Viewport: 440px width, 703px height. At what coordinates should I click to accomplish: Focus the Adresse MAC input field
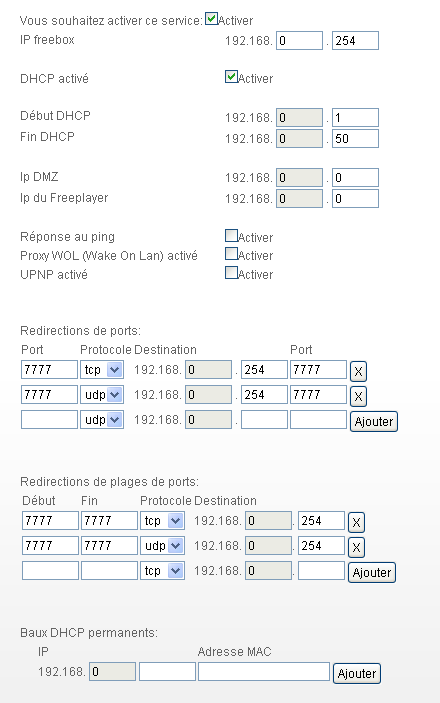point(264,672)
